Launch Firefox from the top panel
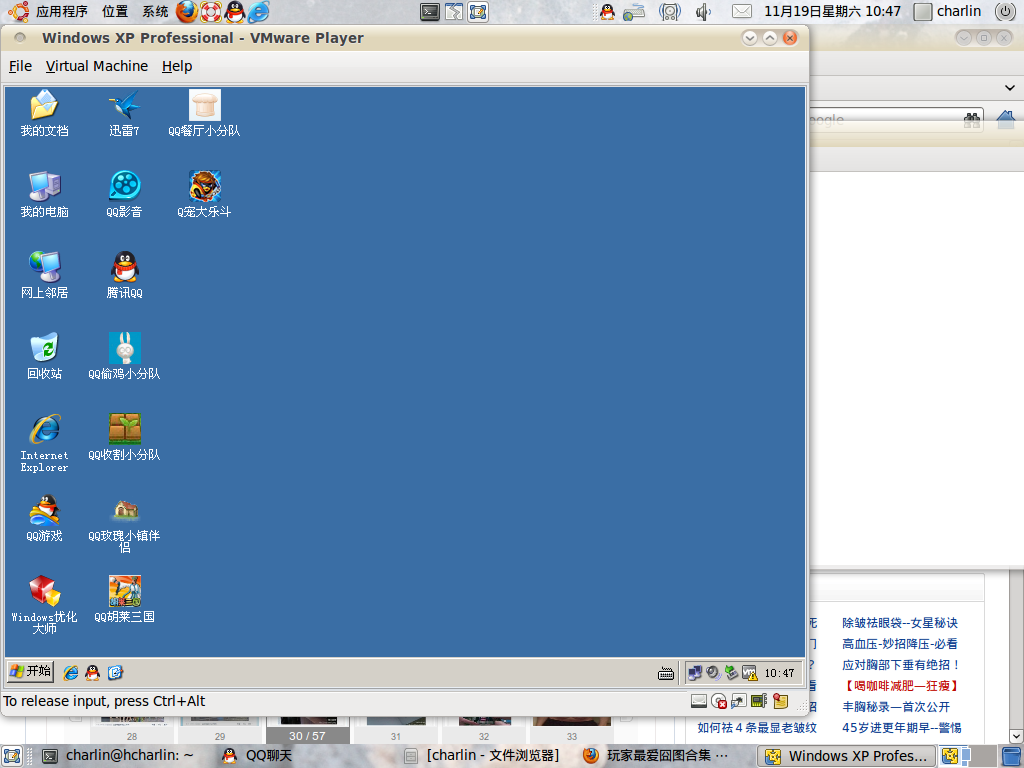This screenshot has width=1024, height=768. [x=187, y=11]
